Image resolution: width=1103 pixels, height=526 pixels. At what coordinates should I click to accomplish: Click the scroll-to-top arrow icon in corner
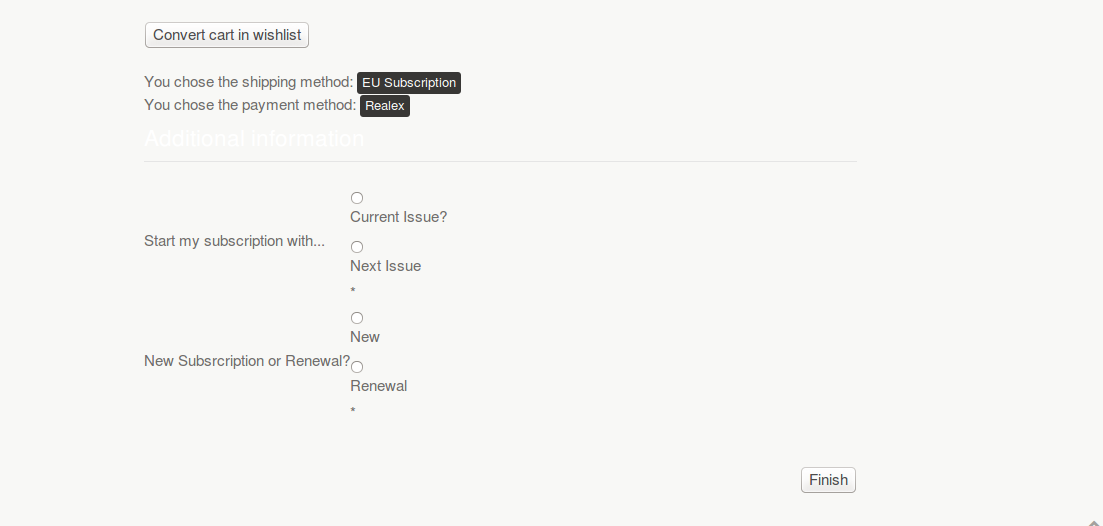point(1094,522)
